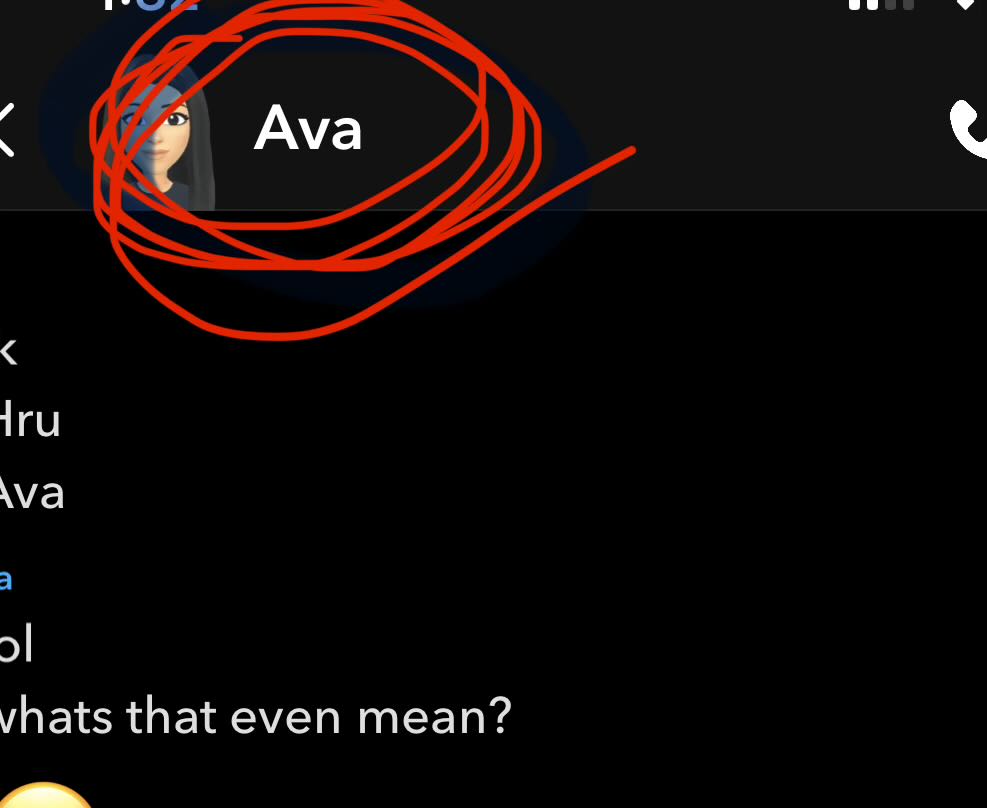Tap the signal strength bars icon
Viewport: 987px width, 808px height.
(x=881, y=5)
